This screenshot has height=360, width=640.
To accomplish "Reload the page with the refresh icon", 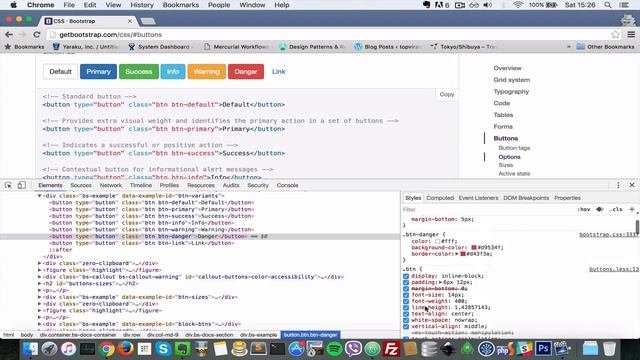I will point(37,35).
